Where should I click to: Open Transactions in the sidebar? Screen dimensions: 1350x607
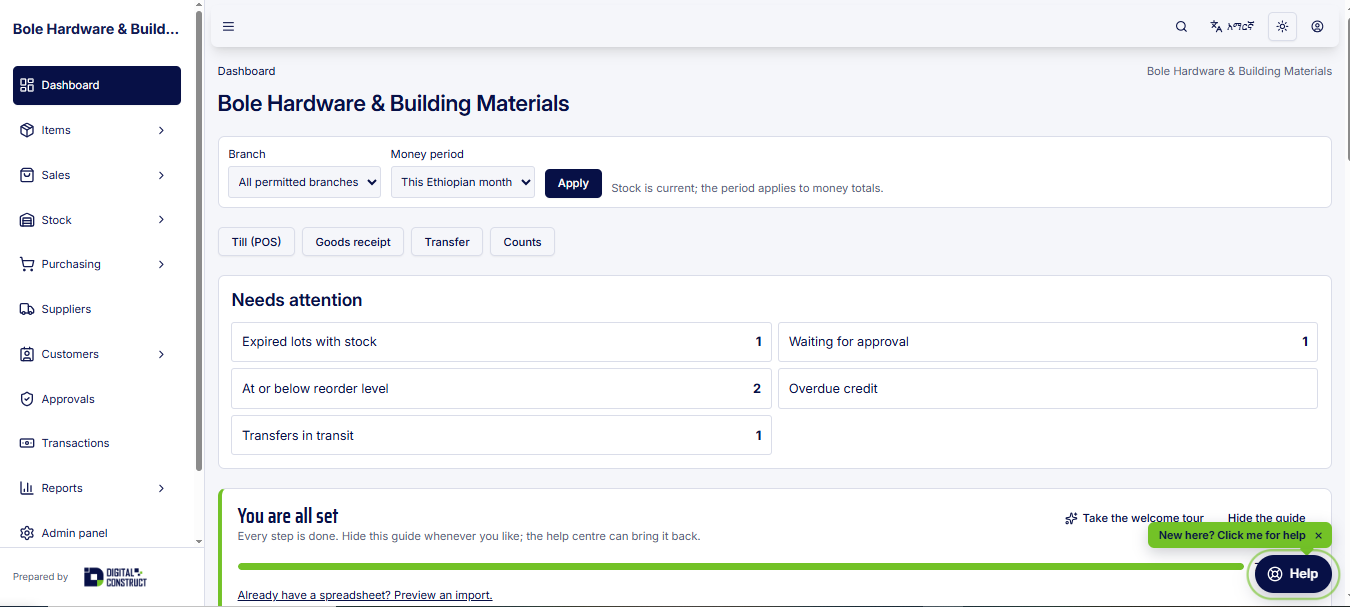pos(97,443)
